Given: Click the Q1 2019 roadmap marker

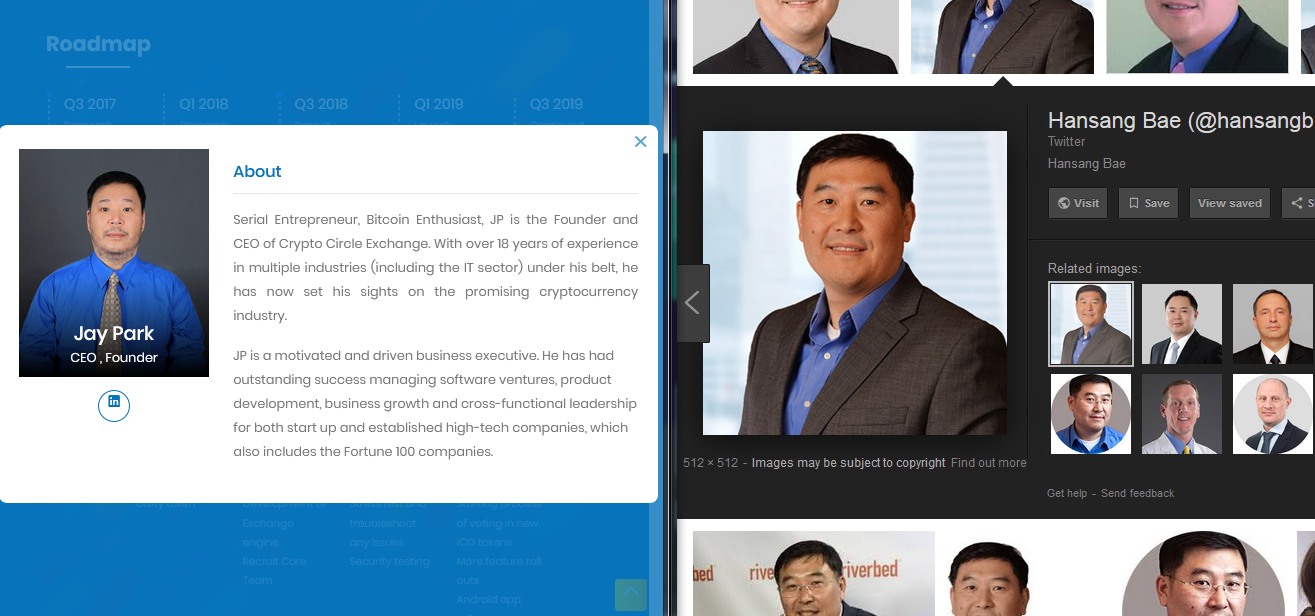Looking at the screenshot, I should 439,104.
